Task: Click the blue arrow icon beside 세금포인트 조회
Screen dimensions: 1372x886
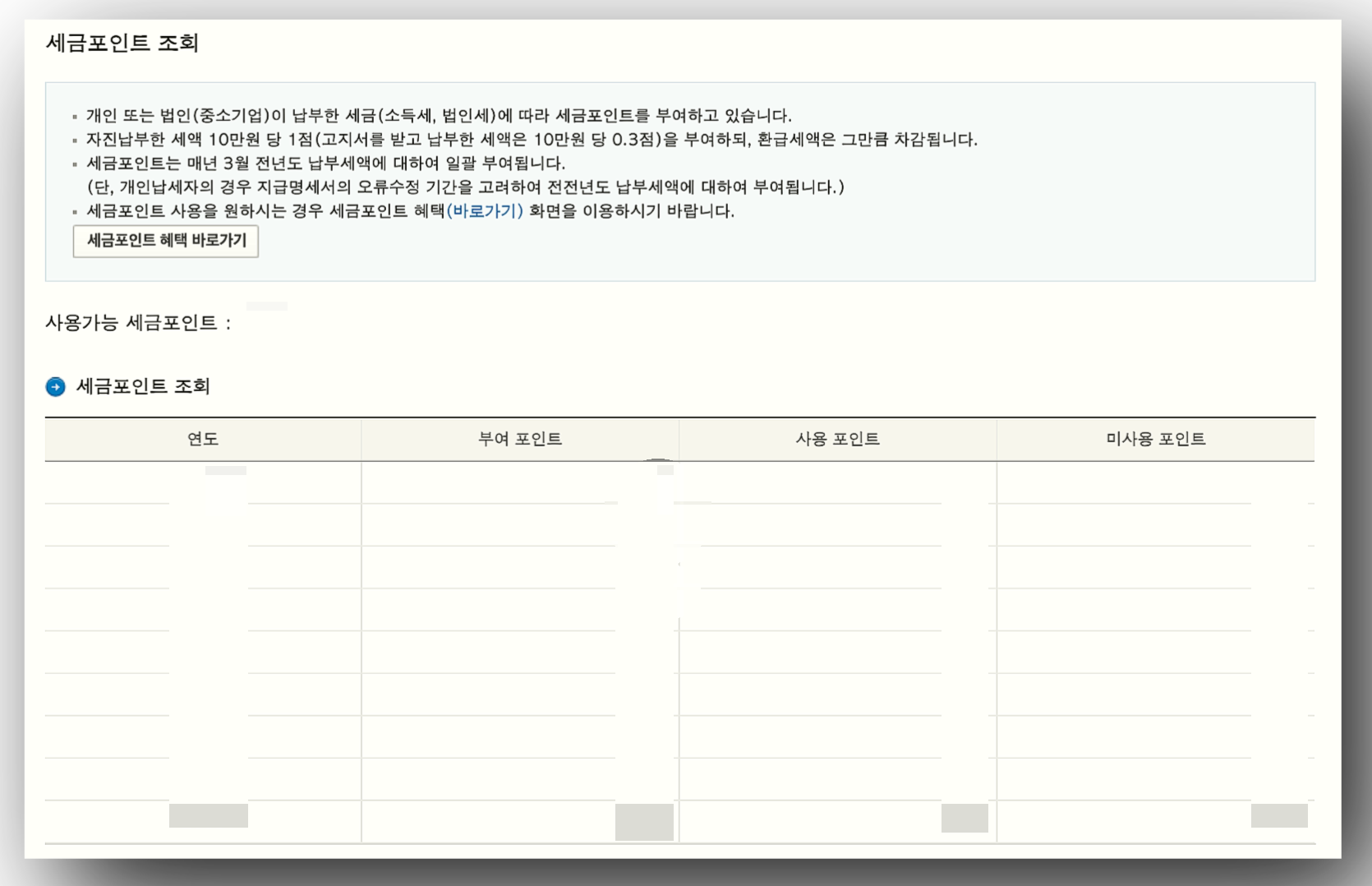Action: 55,387
